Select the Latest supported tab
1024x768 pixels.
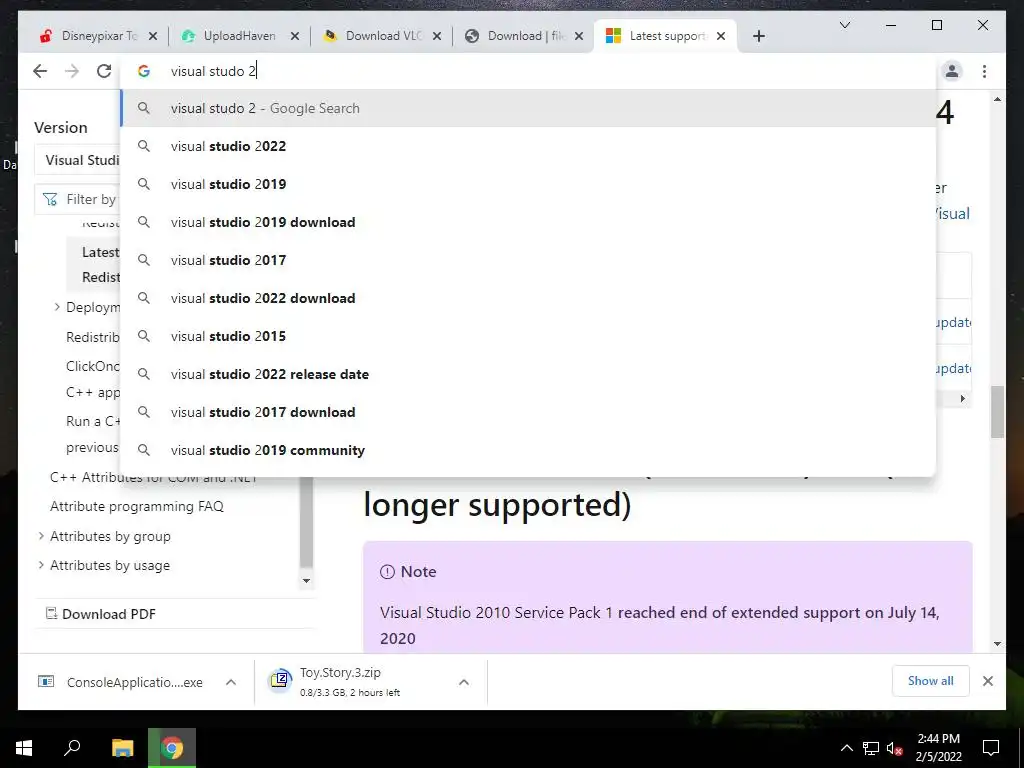pyautogui.click(x=666, y=36)
